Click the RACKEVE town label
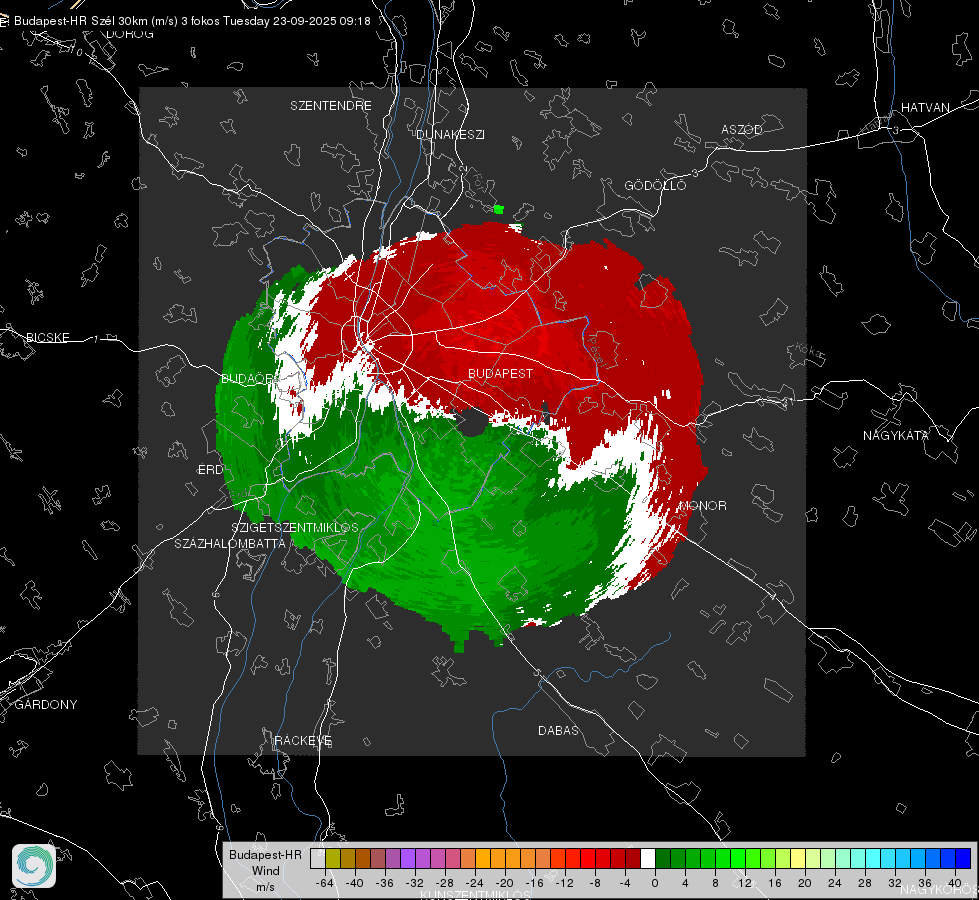Screen dimensions: 979x900 [x=303, y=740]
